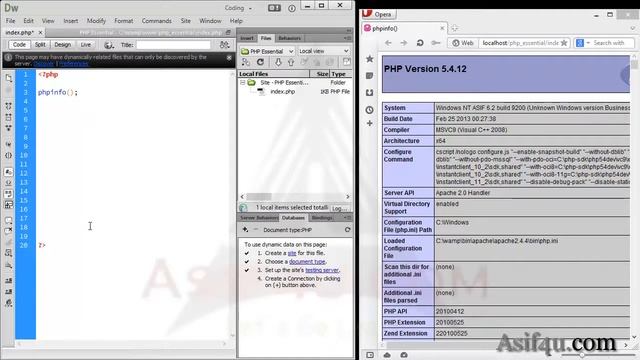
Task: Open the Coding workspace switcher dropdown
Action: [238, 8]
